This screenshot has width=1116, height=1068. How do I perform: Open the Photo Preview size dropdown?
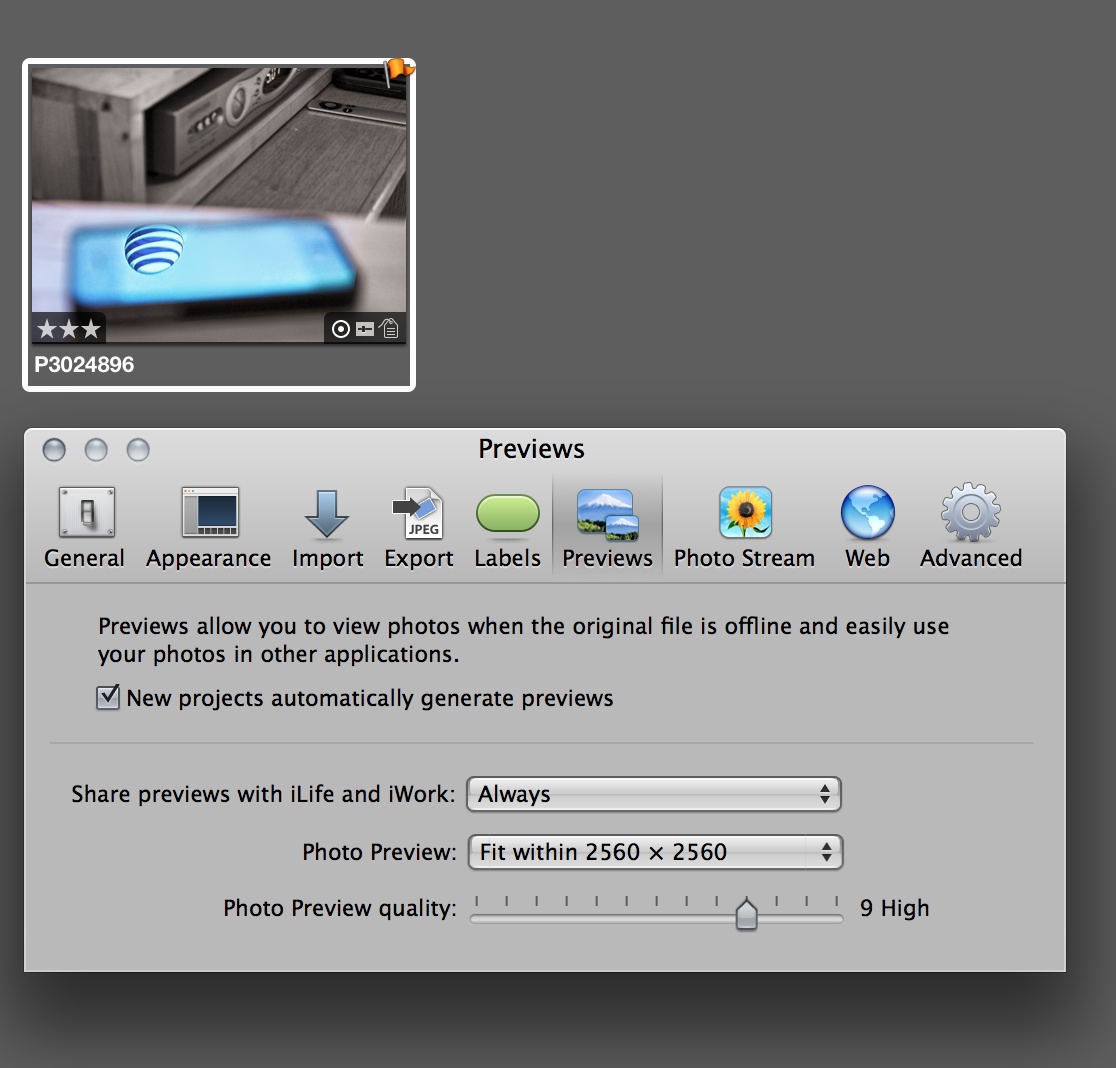(655, 853)
